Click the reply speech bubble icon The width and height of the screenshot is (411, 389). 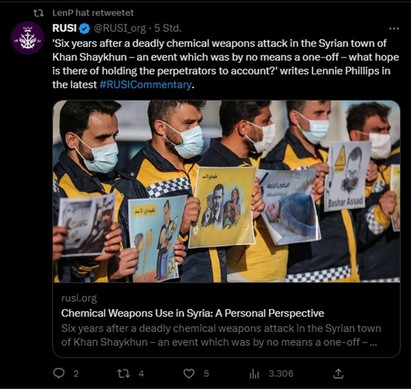pos(59,373)
